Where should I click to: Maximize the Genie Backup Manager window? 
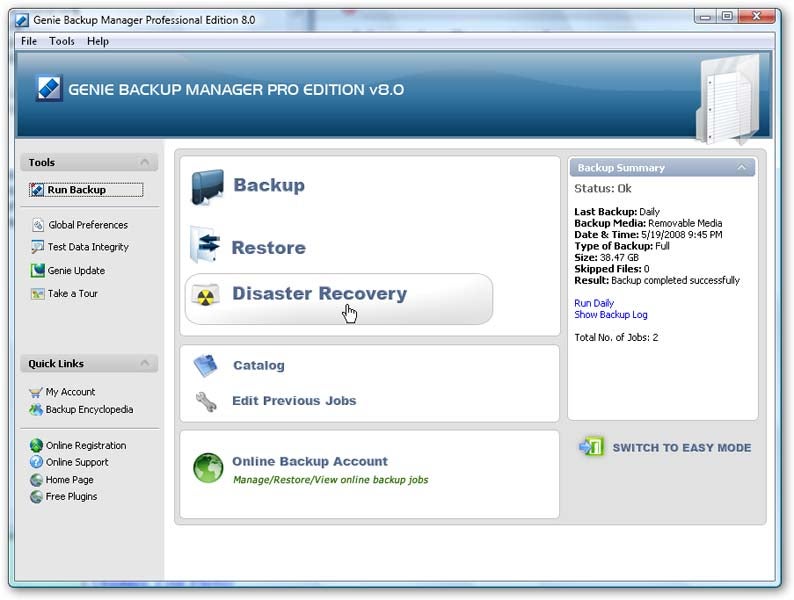point(727,17)
